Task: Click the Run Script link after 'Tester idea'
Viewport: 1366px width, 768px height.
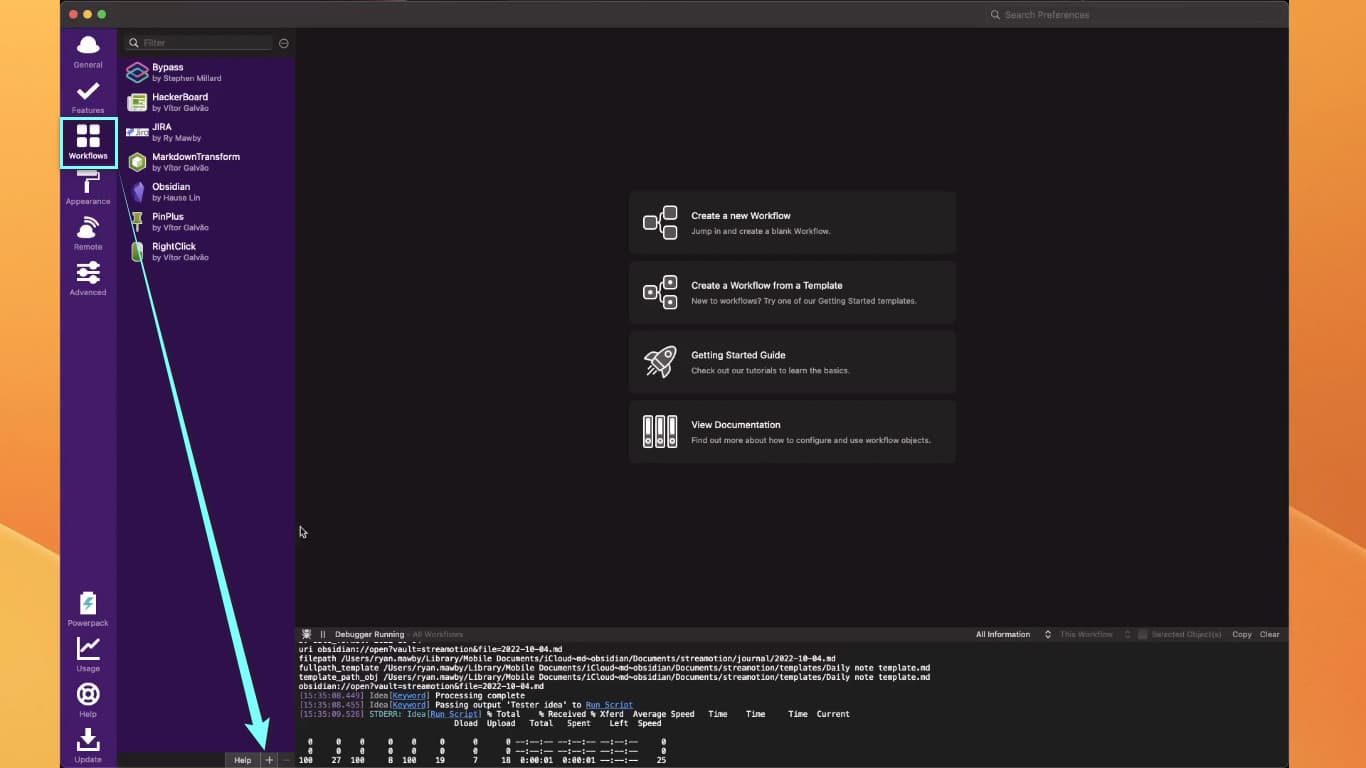Action: [609, 705]
